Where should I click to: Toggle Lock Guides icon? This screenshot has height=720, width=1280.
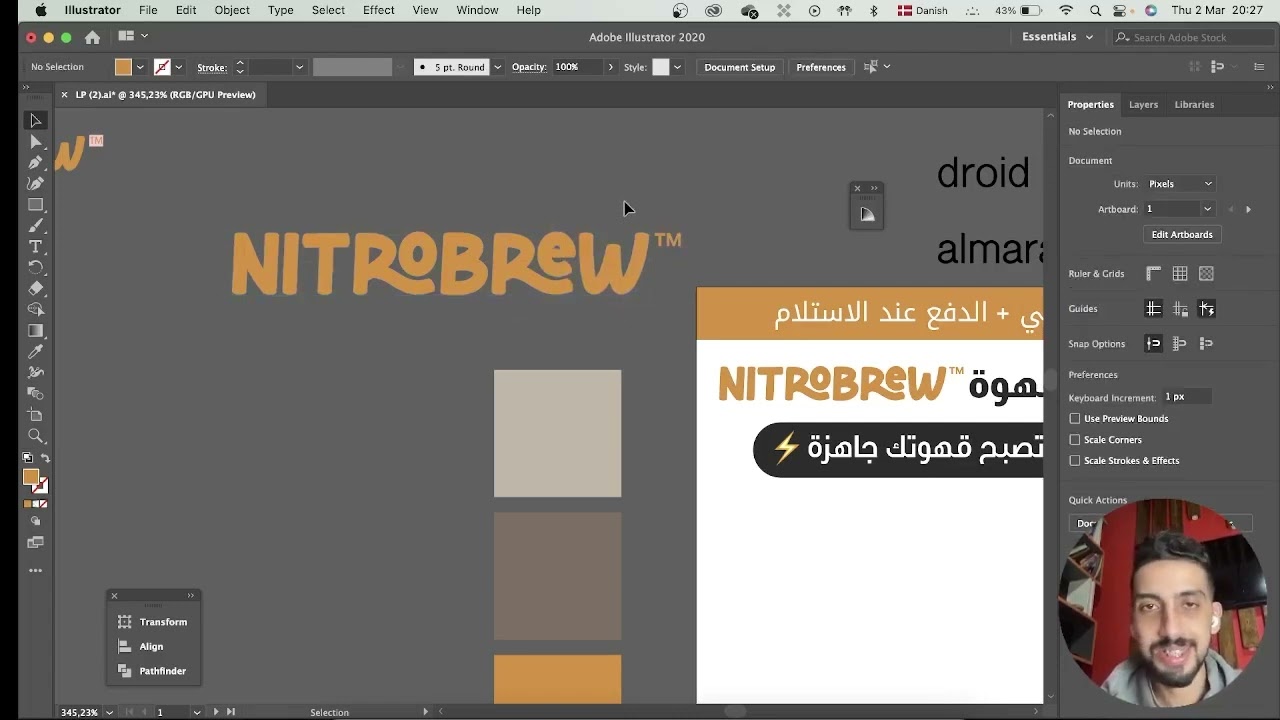coord(1180,309)
